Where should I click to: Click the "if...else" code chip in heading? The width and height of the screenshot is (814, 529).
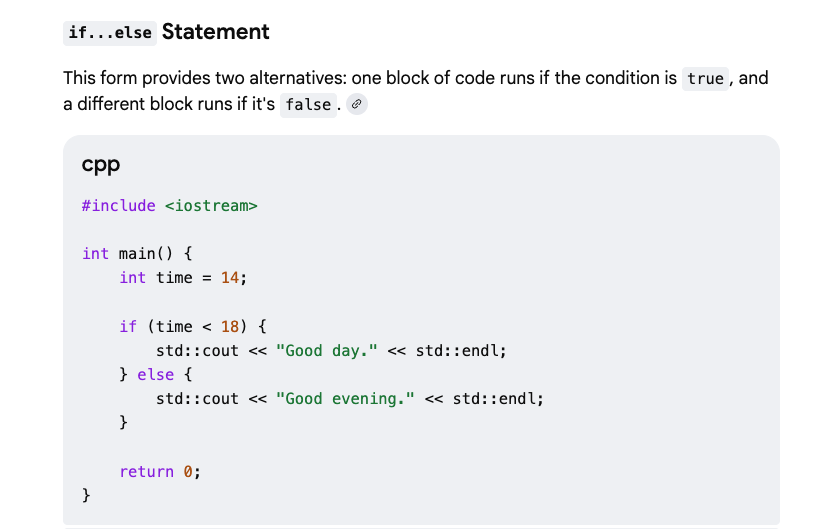tap(110, 33)
